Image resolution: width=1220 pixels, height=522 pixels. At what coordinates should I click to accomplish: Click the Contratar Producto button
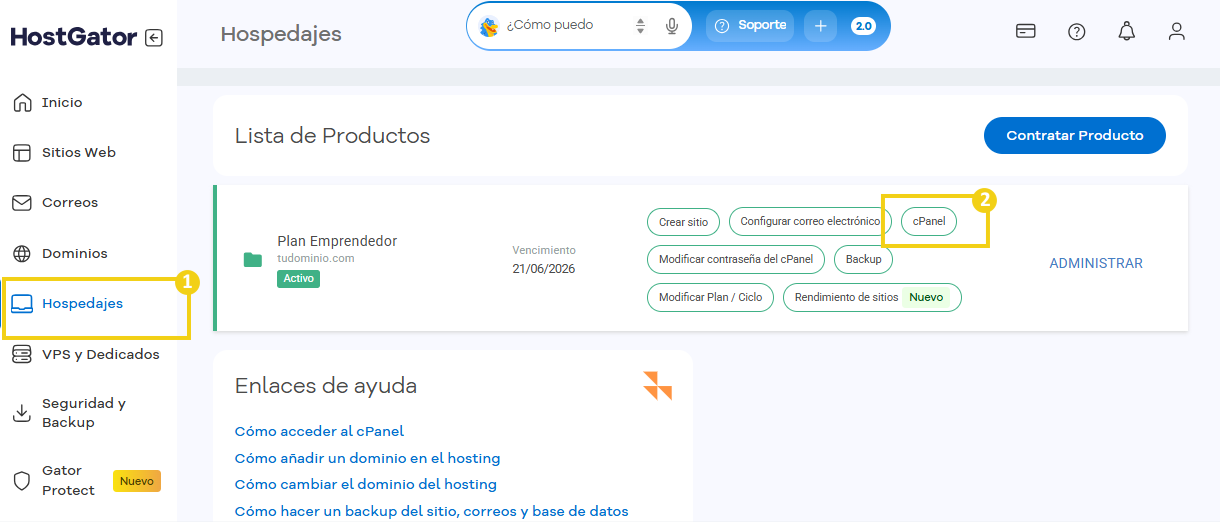pos(1075,136)
